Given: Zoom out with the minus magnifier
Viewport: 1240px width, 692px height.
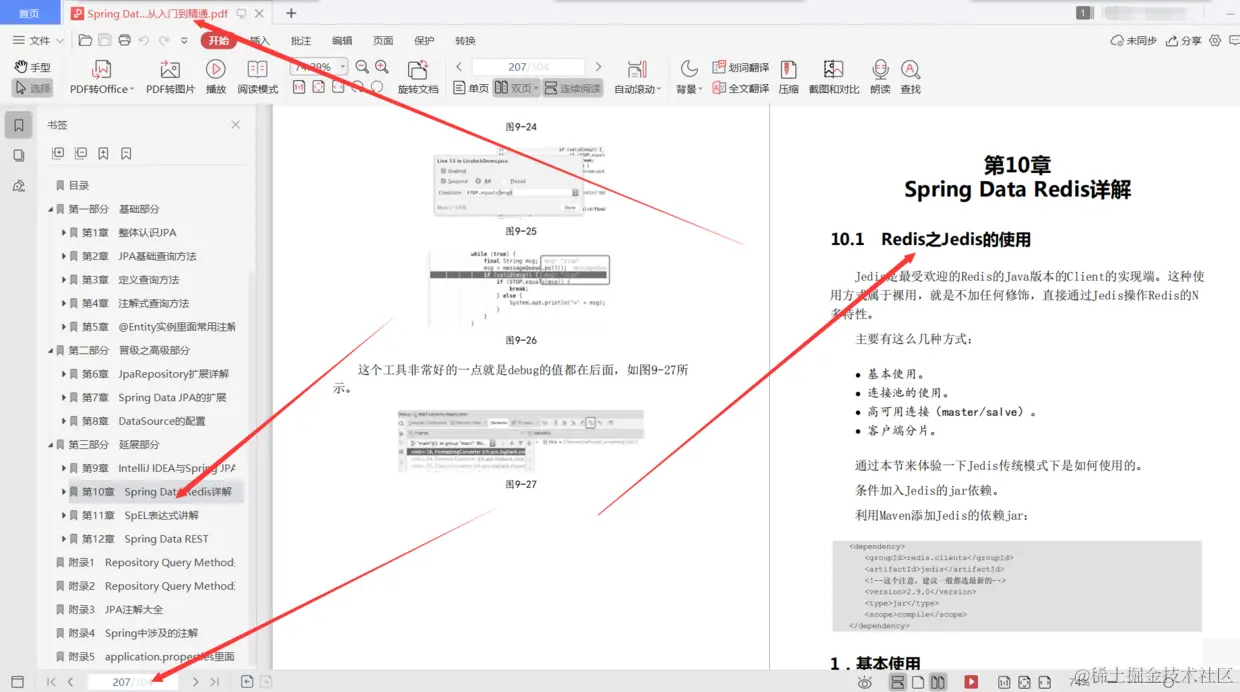Looking at the screenshot, I should [362, 67].
